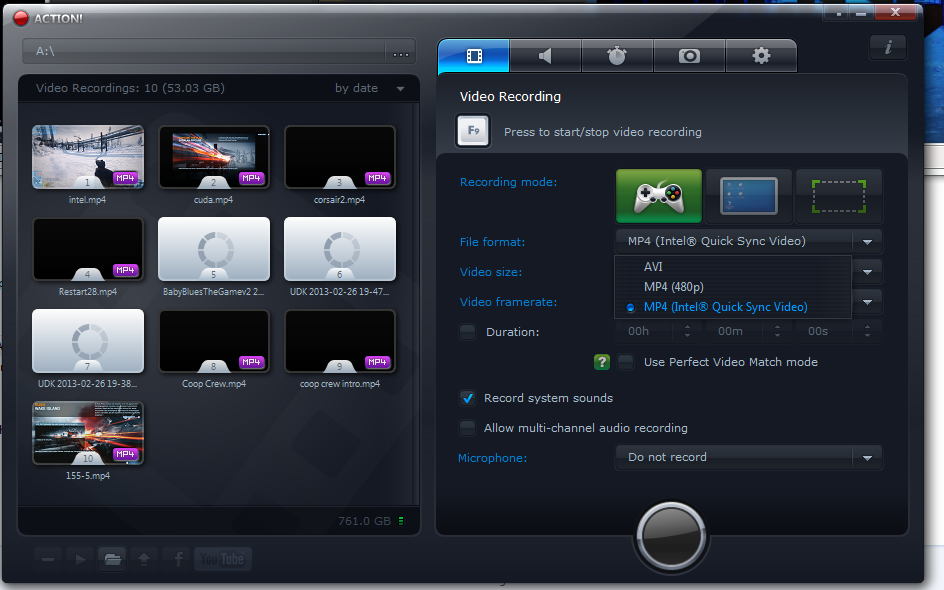
Task: Click the upload arrow icon
Action: click(x=144, y=559)
